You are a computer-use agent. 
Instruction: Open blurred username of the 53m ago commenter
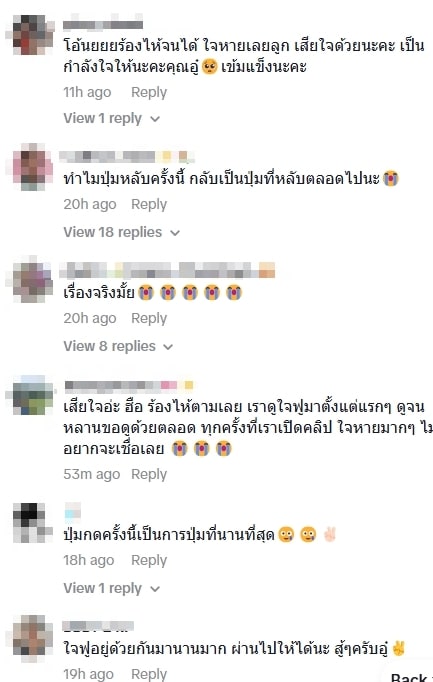click(129, 385)
